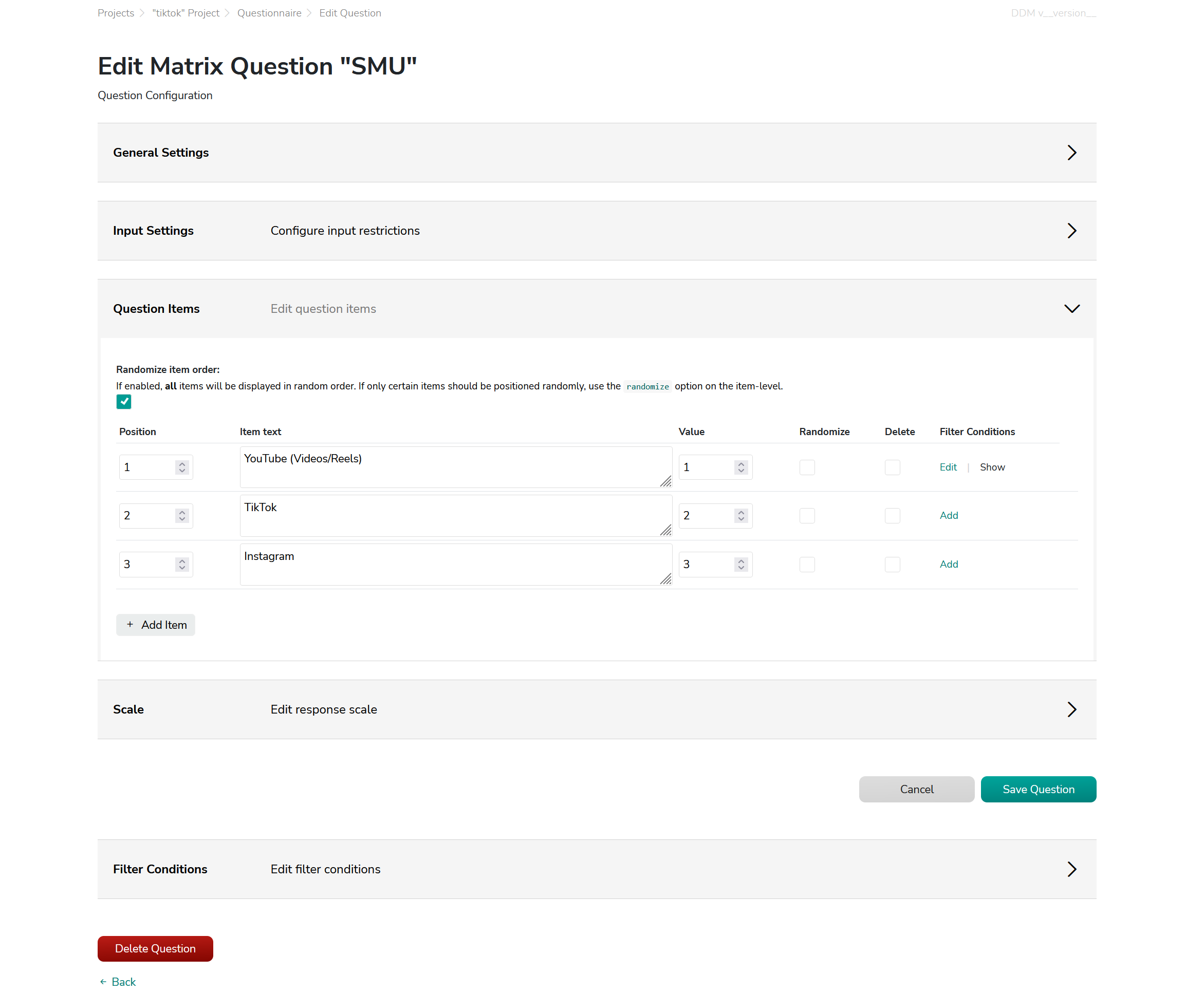Click value stepper arrows for TikTok item
1204x993 pixels.
(740, 515)
